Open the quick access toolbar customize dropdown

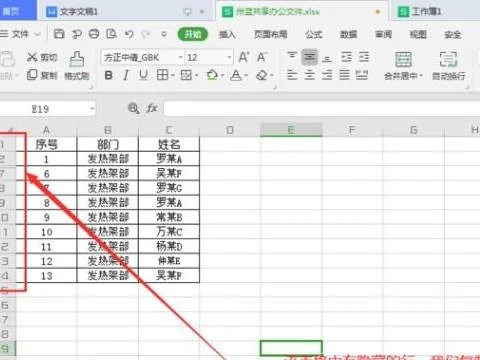(x=164, y=34)
